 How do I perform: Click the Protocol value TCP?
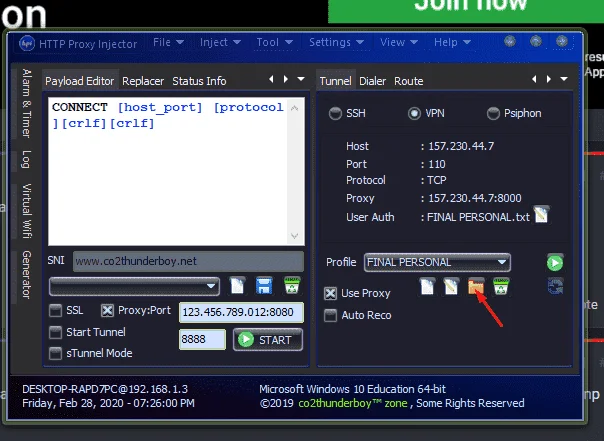coord(437,180)
